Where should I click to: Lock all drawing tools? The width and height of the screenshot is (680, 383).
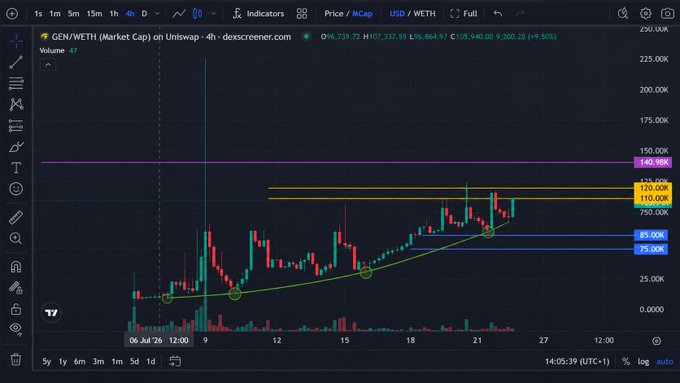(16, 309)
